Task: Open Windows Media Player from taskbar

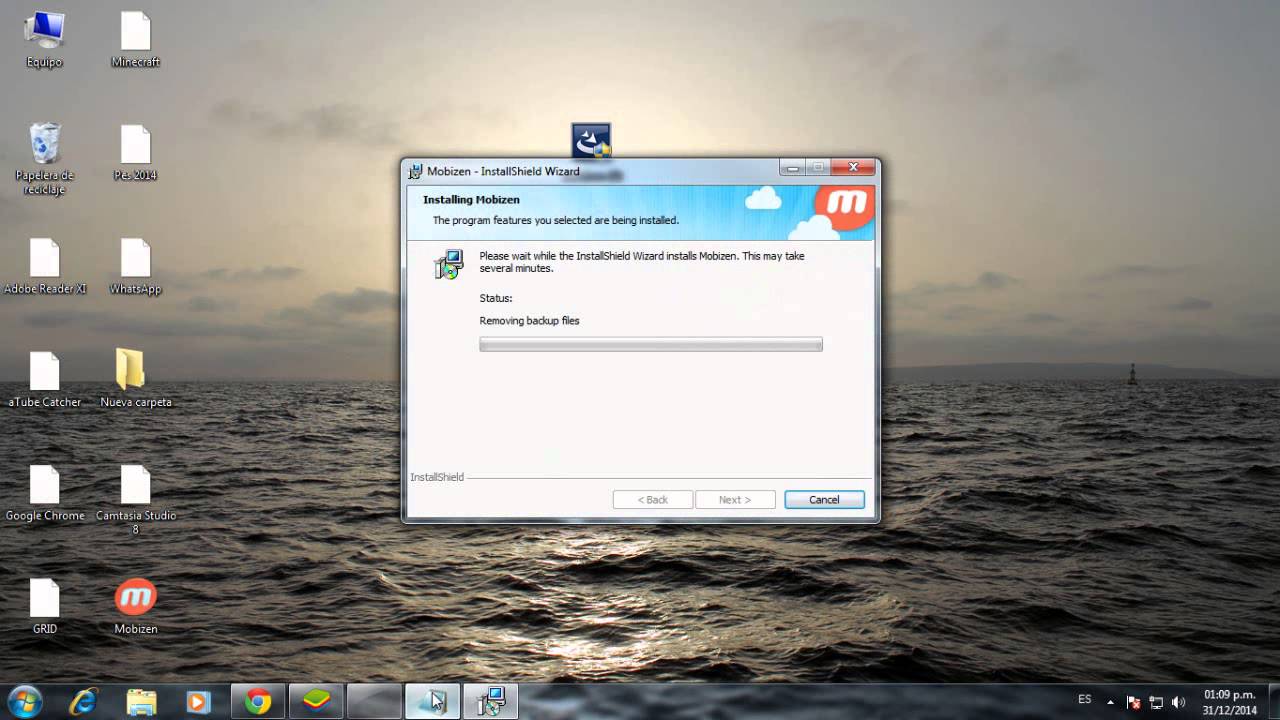Action: [197, 702]
